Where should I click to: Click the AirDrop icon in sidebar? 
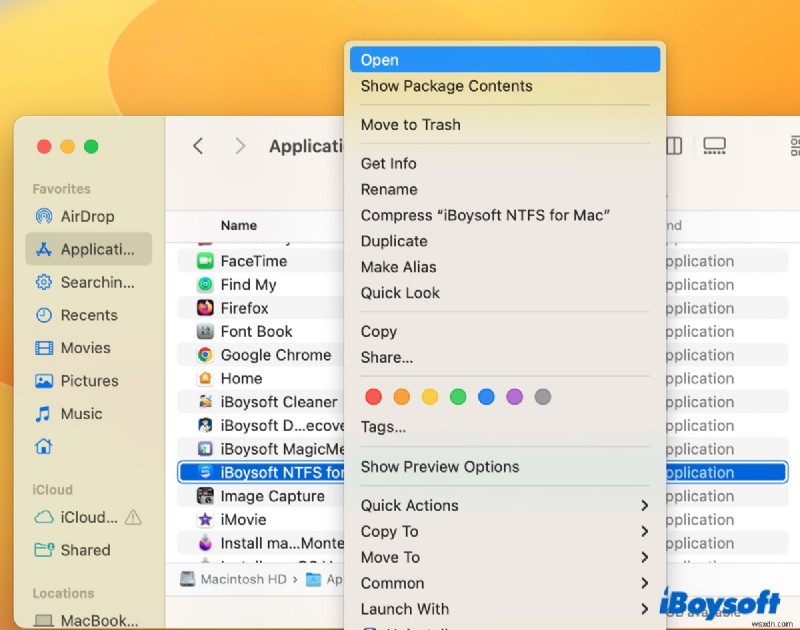click(x=44, y=216)
